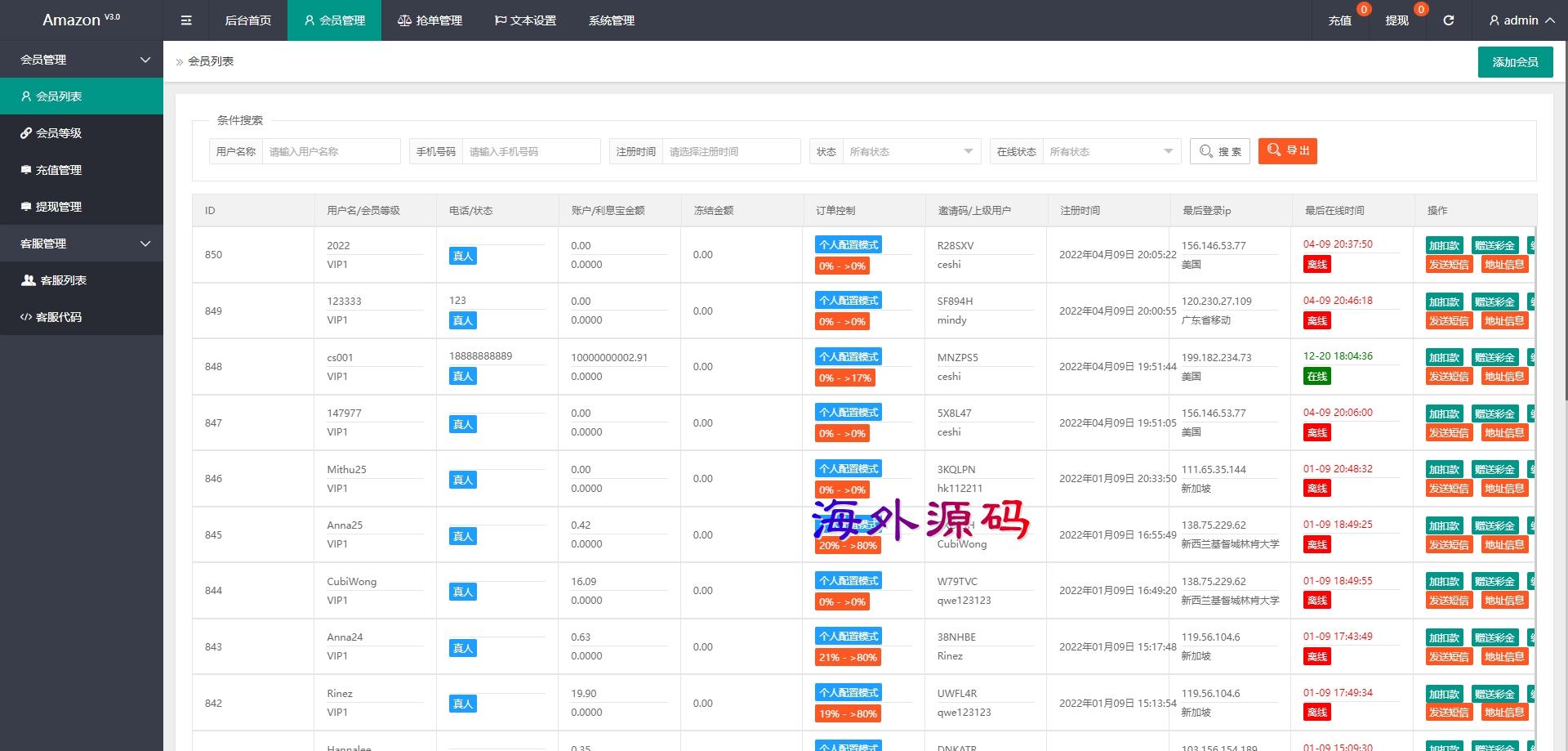The width and height of the screenshot is (1568, 751).
Task: Expand the 会员管理 sidebar group
Action: (82, 60)
